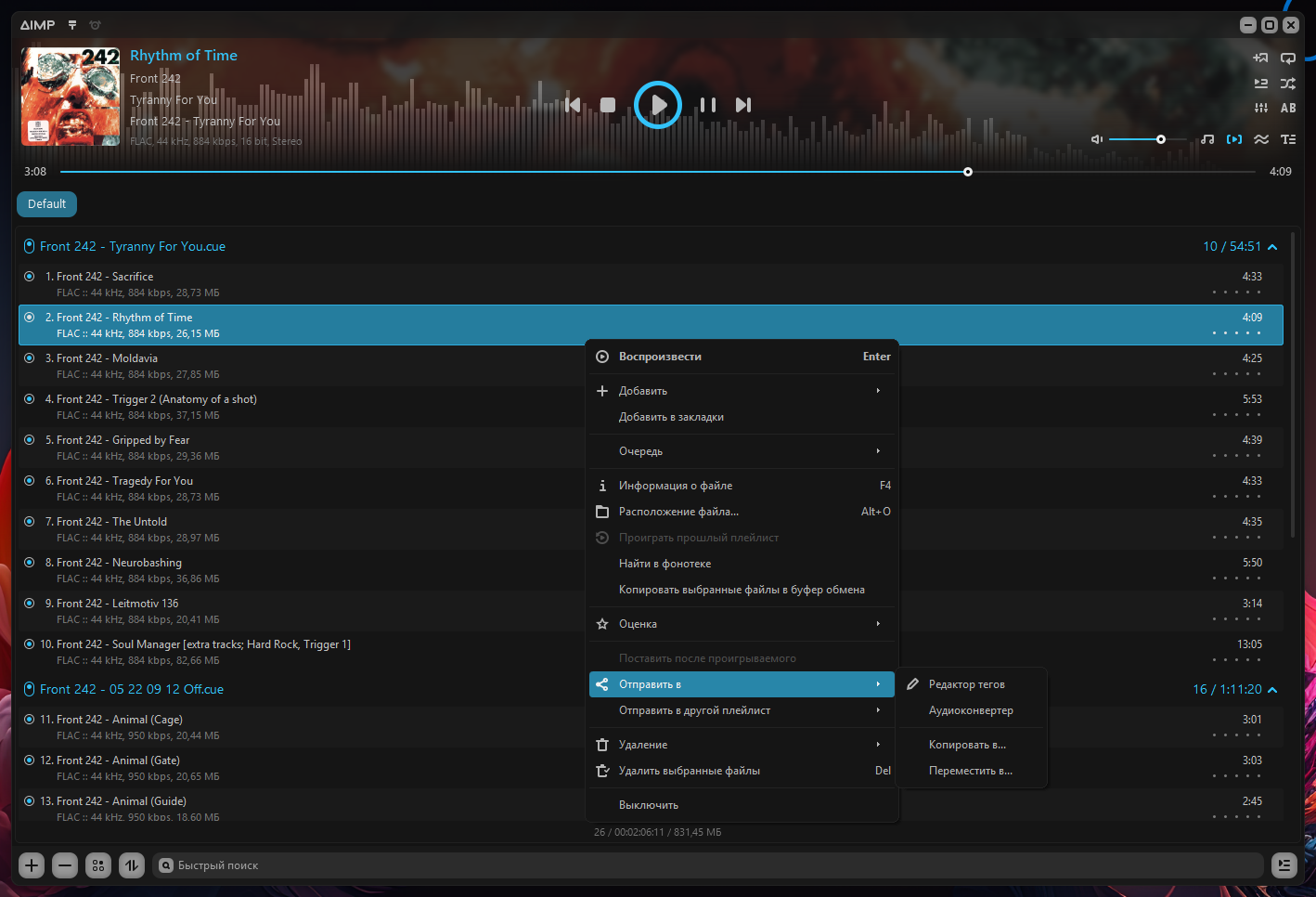Viewport: 1316px width, 897px height.
Task: Collapse 05 22 09 12 Off.cue group
Action: point(1272,690)
